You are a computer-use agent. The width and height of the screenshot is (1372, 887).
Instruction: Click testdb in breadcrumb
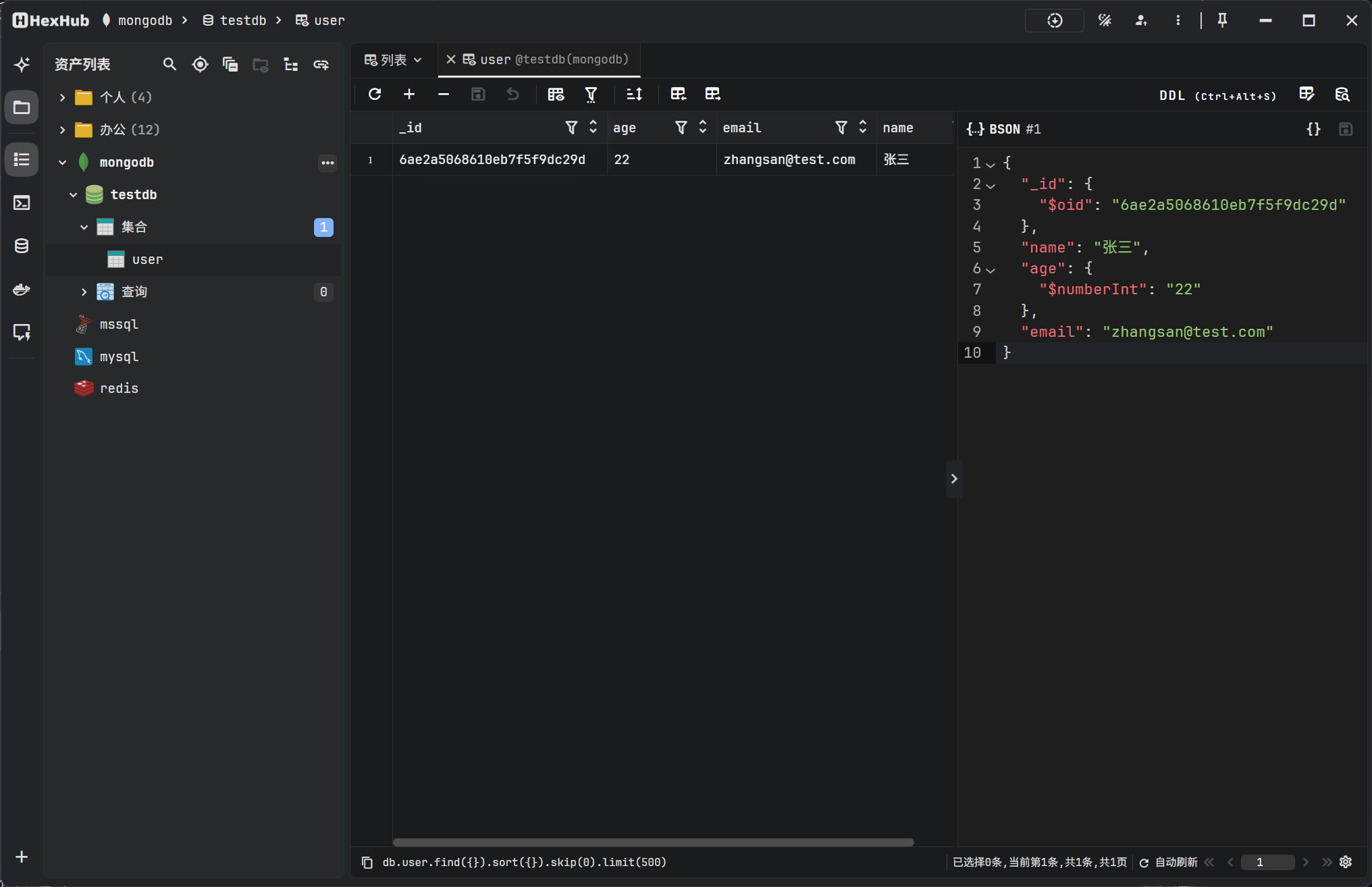235,20
